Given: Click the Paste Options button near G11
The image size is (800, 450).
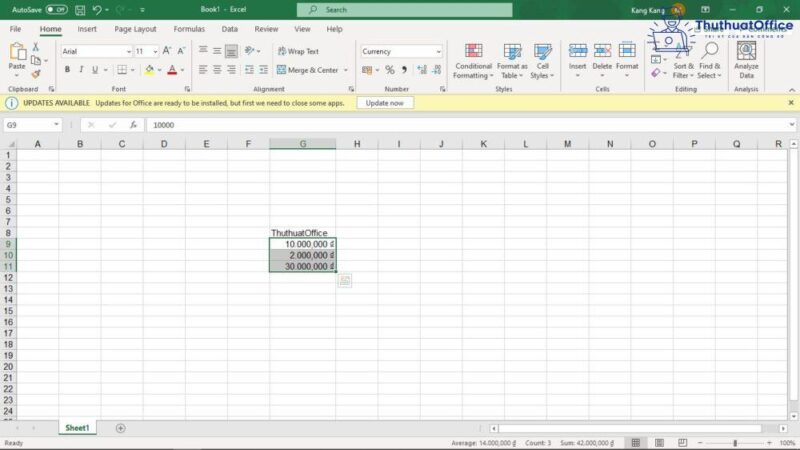Looking at the screenshot, I should [x=345, y=280].
